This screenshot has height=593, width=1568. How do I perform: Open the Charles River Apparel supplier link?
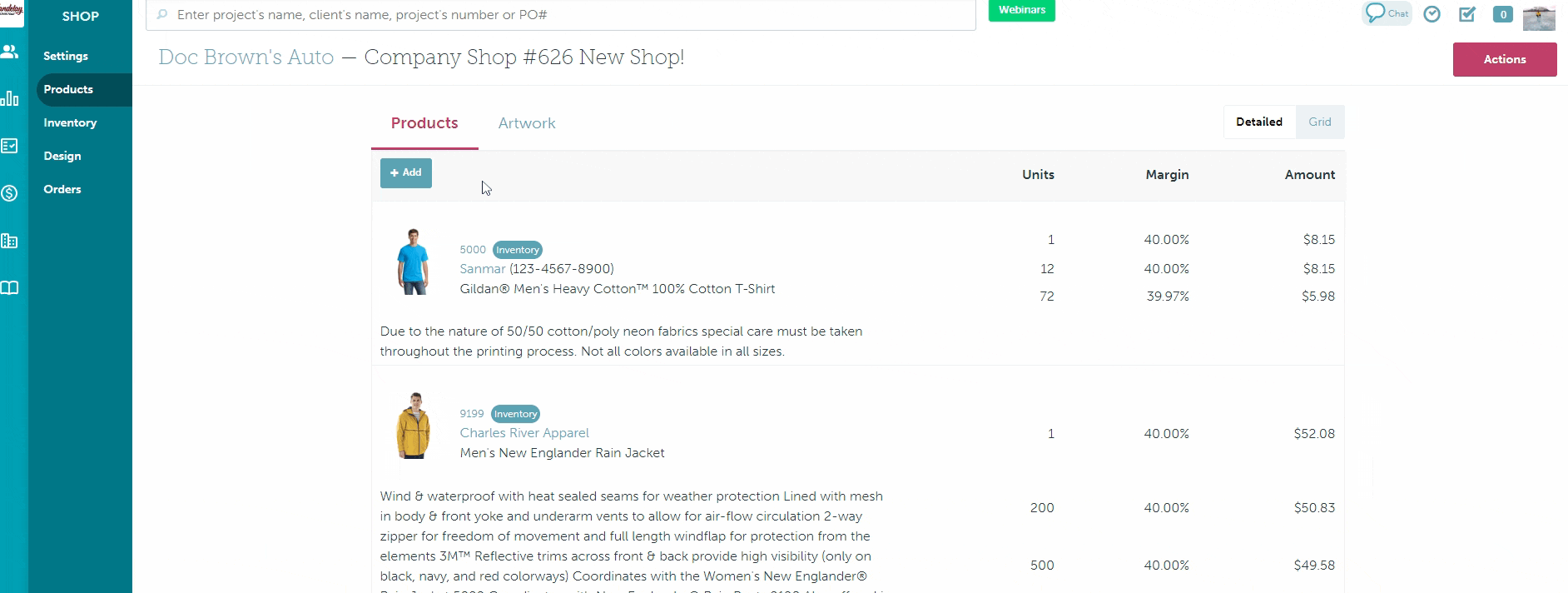[523, 433]
